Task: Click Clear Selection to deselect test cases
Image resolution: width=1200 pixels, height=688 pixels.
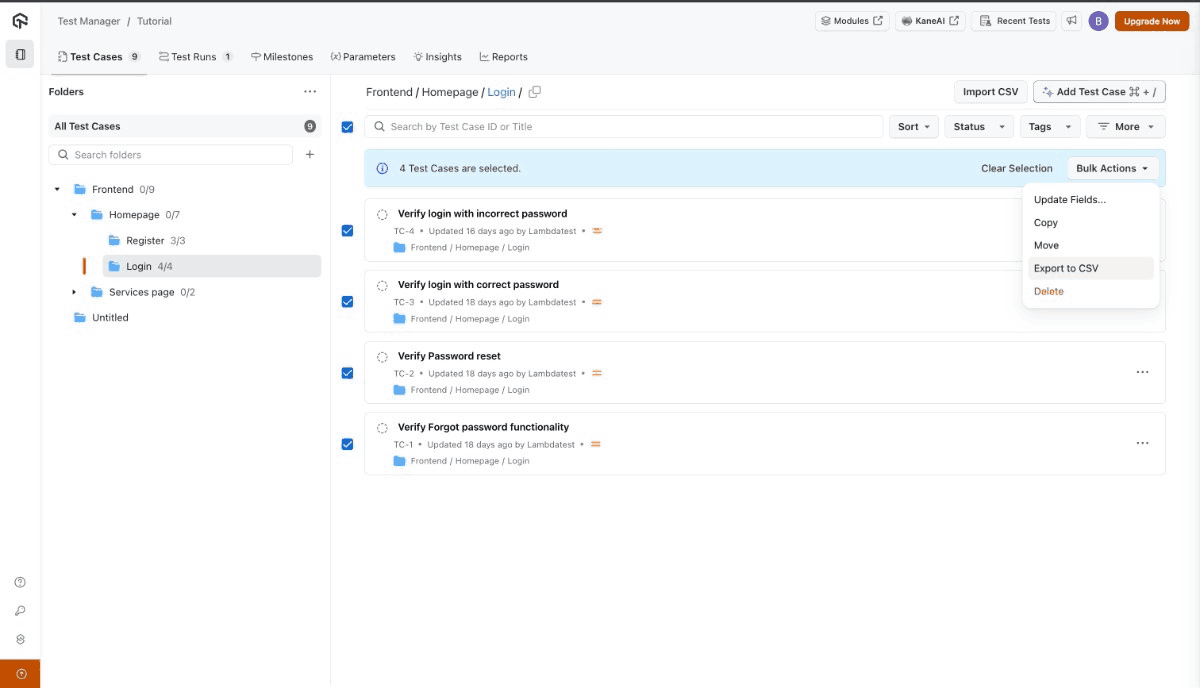Action: tap(1016, 168)
